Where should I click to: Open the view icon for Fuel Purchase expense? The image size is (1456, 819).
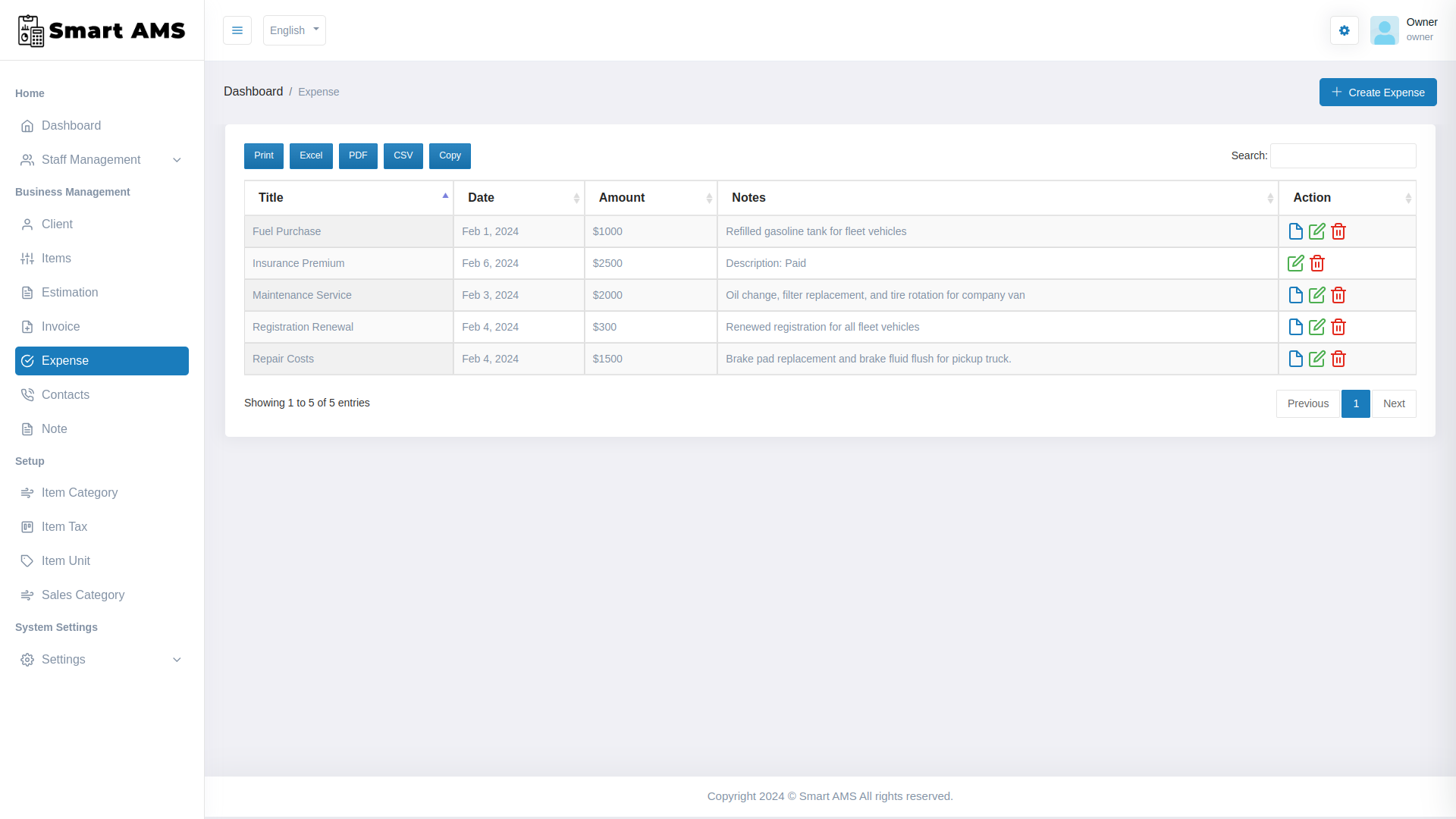[1295, 231]
